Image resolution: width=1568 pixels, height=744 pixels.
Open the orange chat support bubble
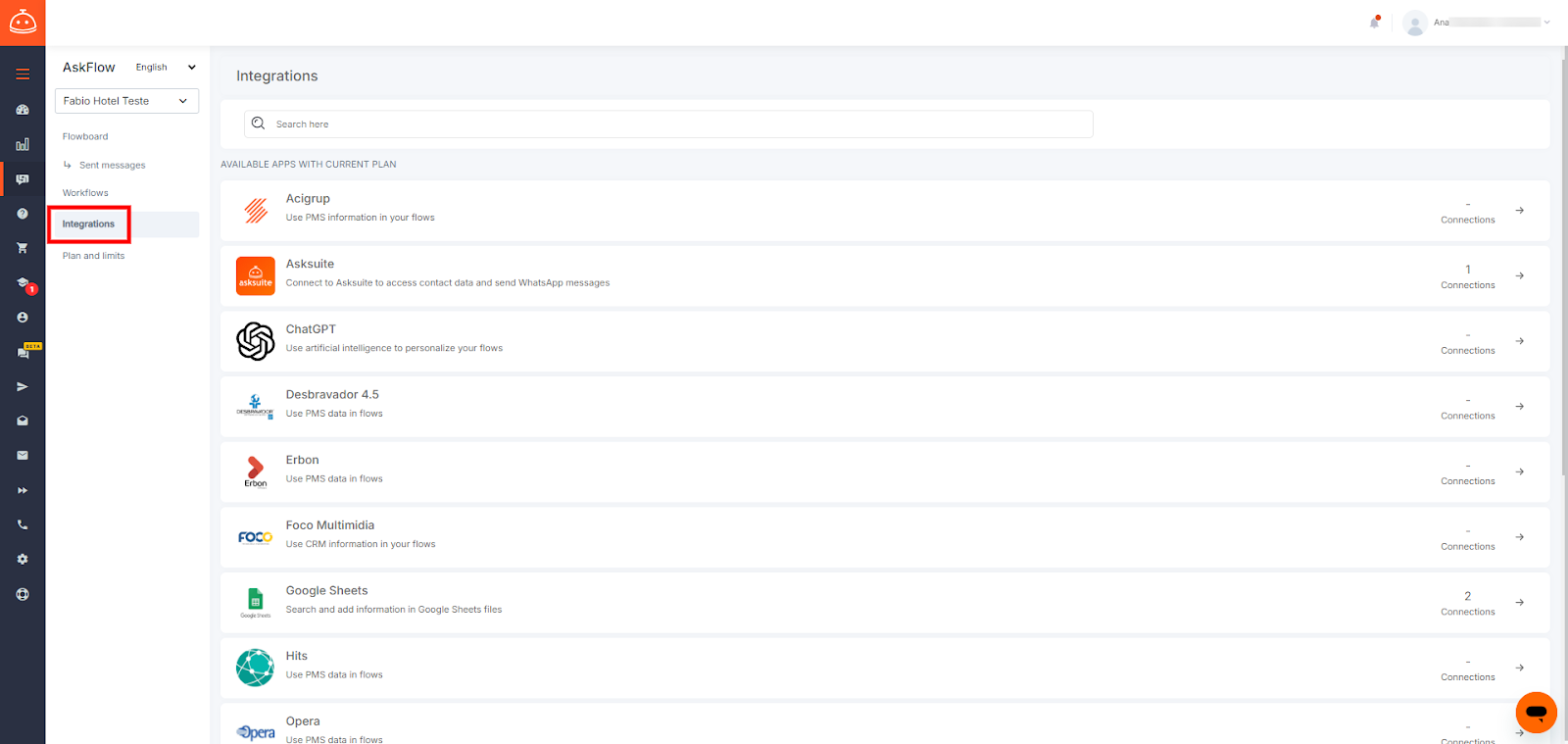point(1536,712)
